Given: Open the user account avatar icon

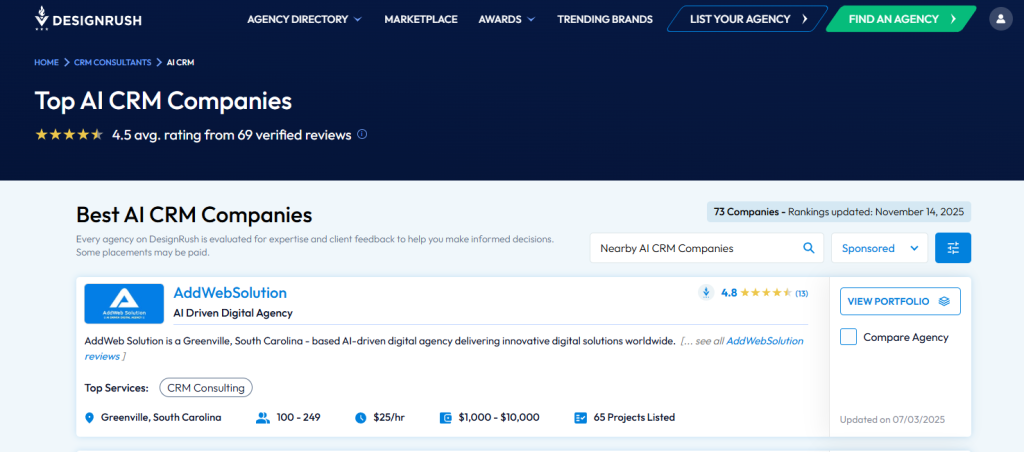Looking at the screenshot, I should tap(1000, 19).
